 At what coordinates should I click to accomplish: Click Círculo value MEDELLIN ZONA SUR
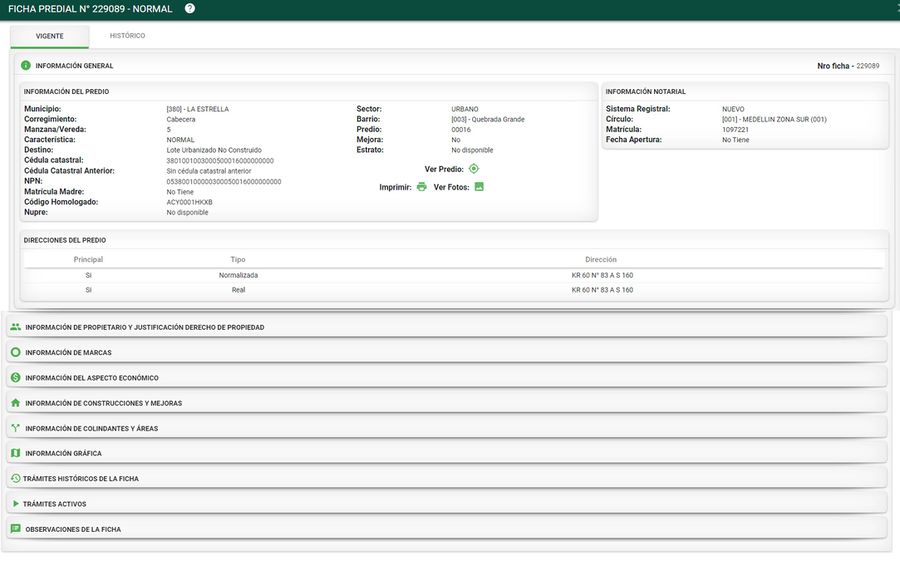774,119
